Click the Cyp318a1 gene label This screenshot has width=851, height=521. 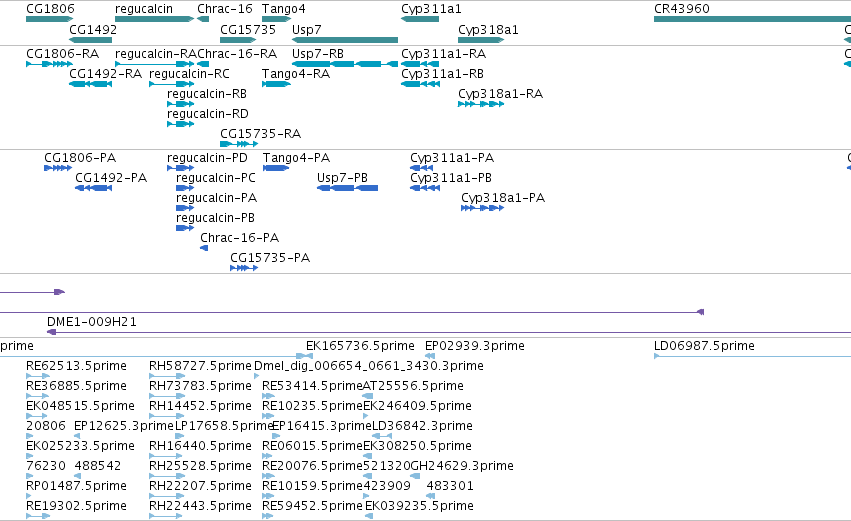tap(488, 29)
